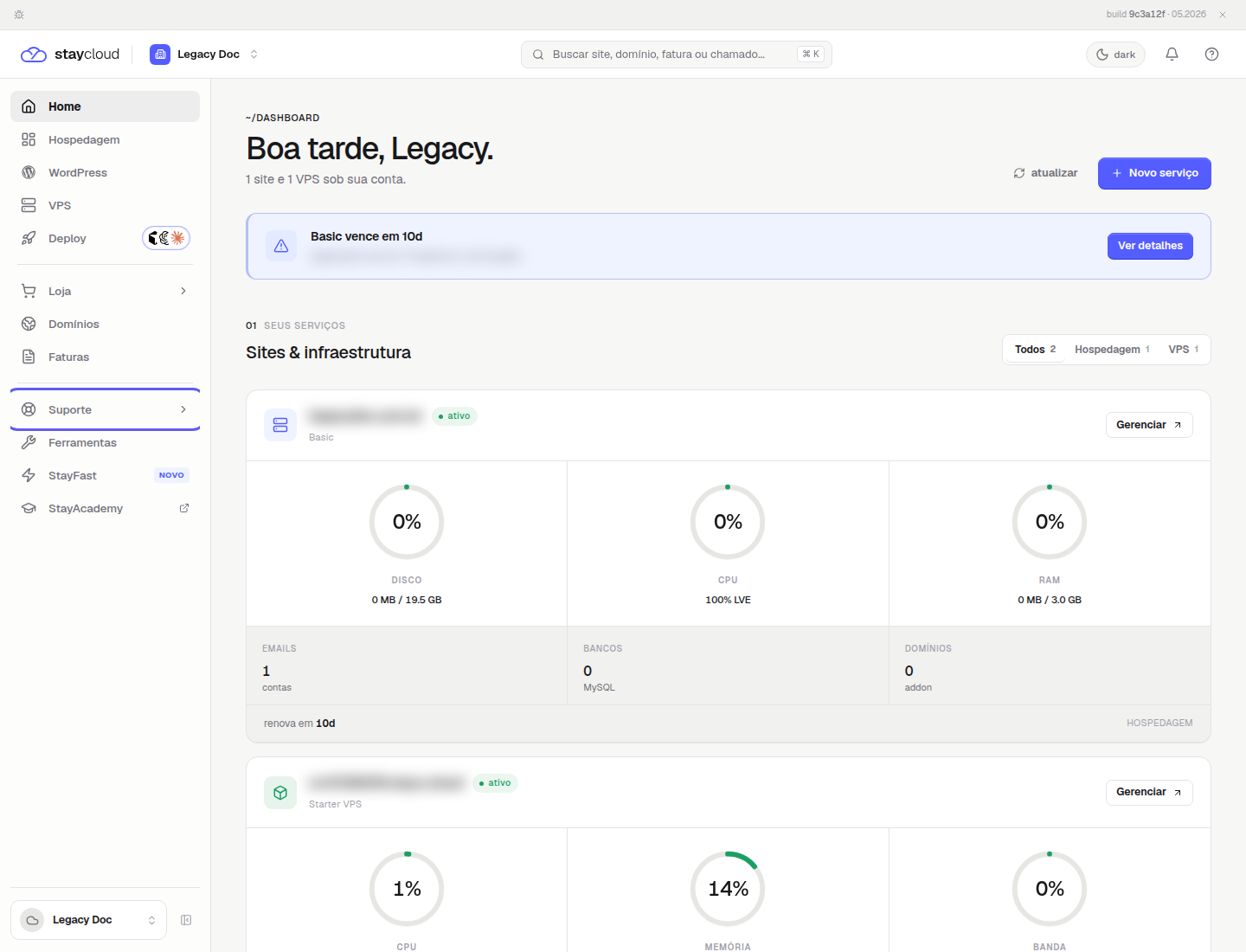Select the Hospedagem filter tab
The width and height of the screenshot is (1246, 952).
pyautogui.click(x=1112, y=350)
